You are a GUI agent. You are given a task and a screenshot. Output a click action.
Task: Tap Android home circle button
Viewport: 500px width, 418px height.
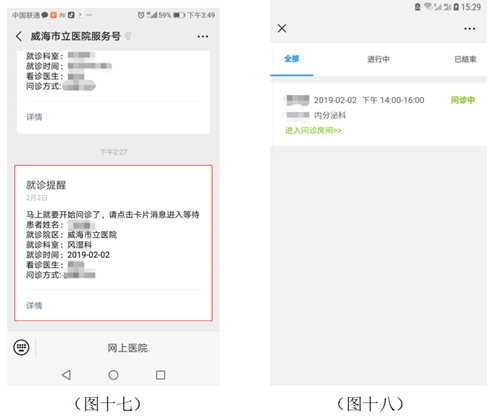(113, 375)
